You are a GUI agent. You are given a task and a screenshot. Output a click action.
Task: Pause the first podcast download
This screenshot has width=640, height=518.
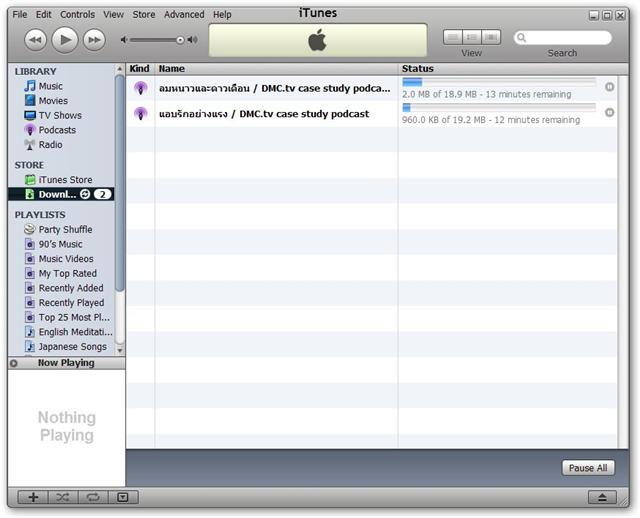610,87
